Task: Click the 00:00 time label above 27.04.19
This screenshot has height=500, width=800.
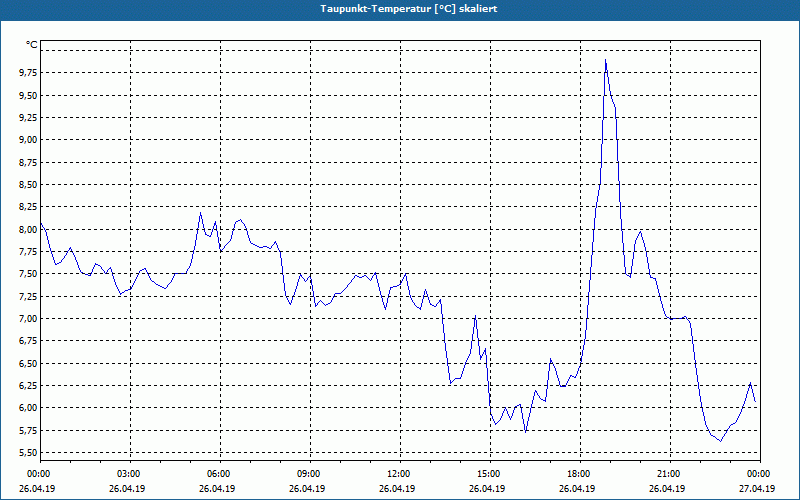Action: point(758,474)
